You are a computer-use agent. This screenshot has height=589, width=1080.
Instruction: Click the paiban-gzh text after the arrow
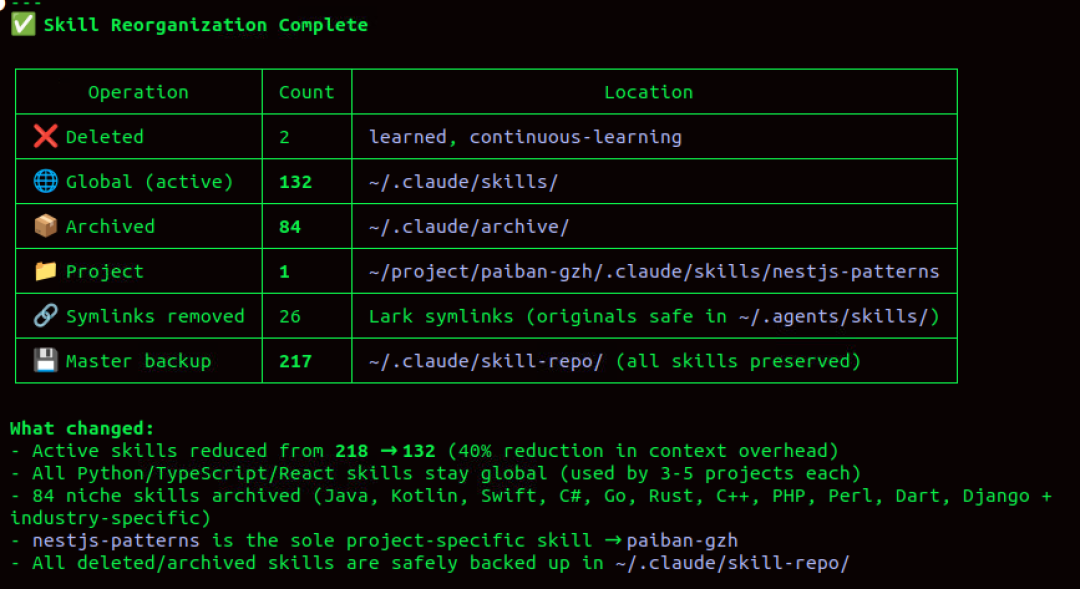tap(682, 541)
